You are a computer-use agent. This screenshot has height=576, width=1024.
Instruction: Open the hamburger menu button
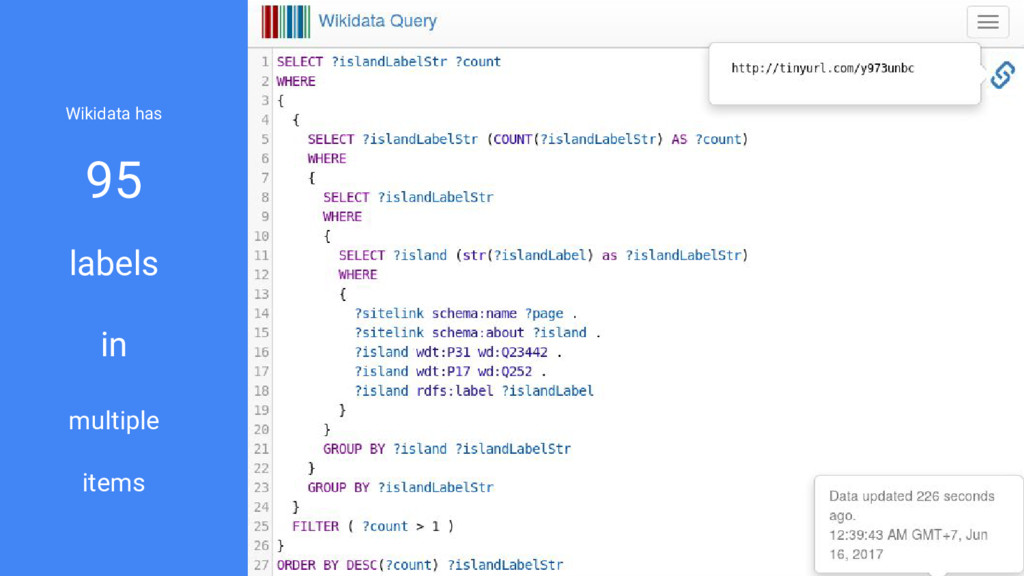pos(987,22)
